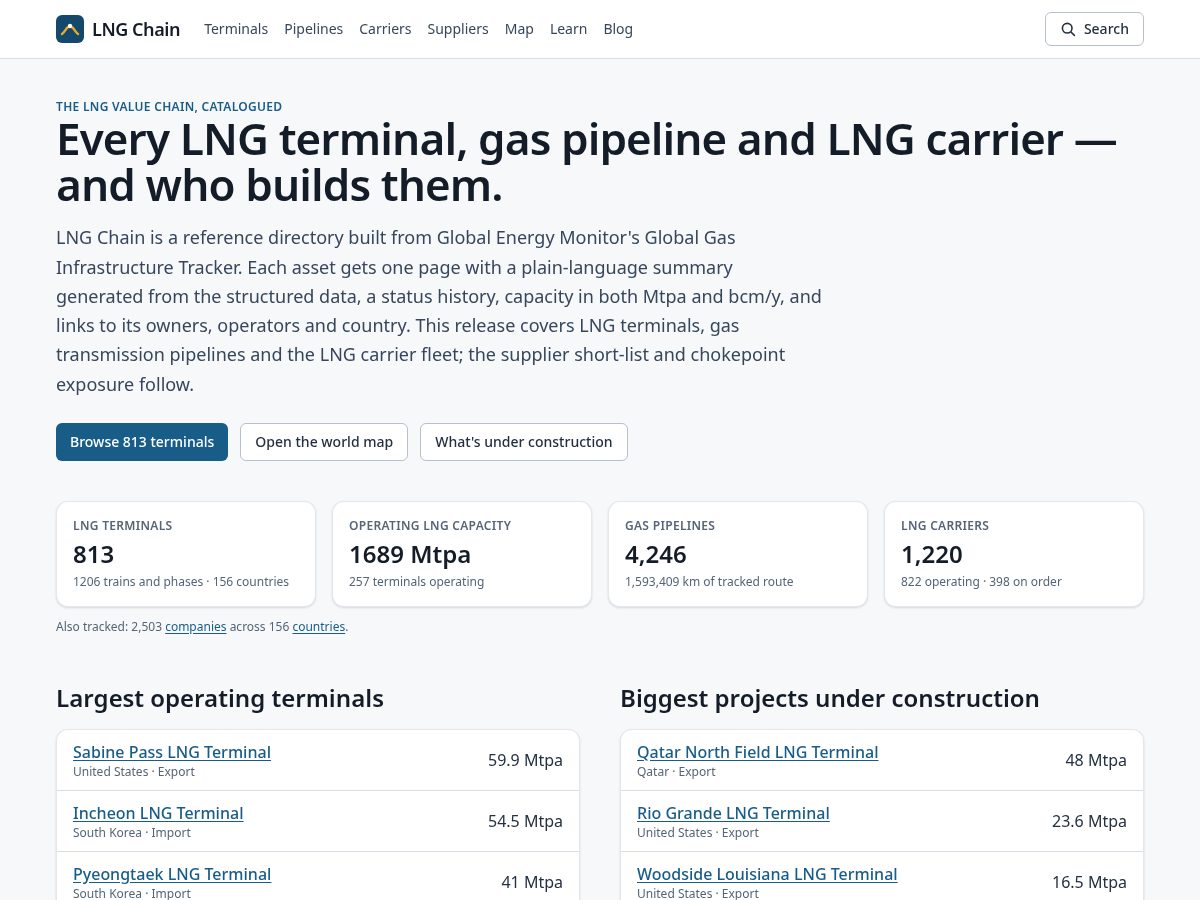This screenshot has width=1200, height=900.
Task: Click the LNG Terminals 813 stat card
Action: (186, 554)
